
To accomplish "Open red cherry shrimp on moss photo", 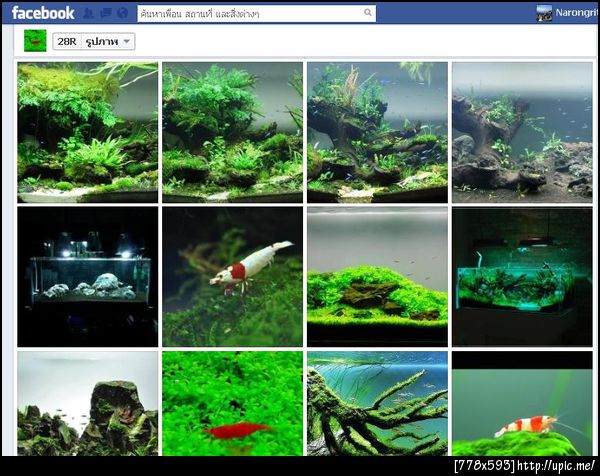I will (x=232, y=404).
